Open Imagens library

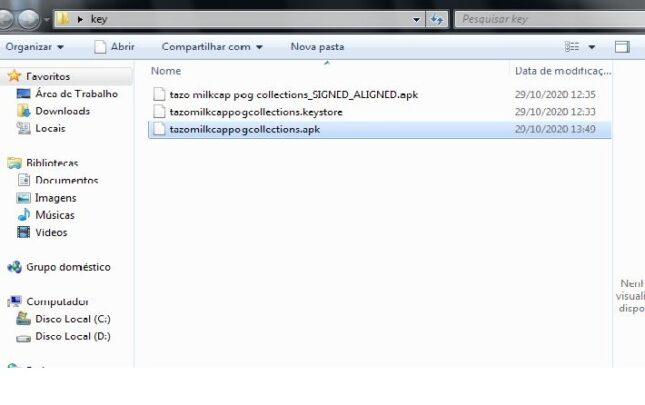tap(56, 198)
